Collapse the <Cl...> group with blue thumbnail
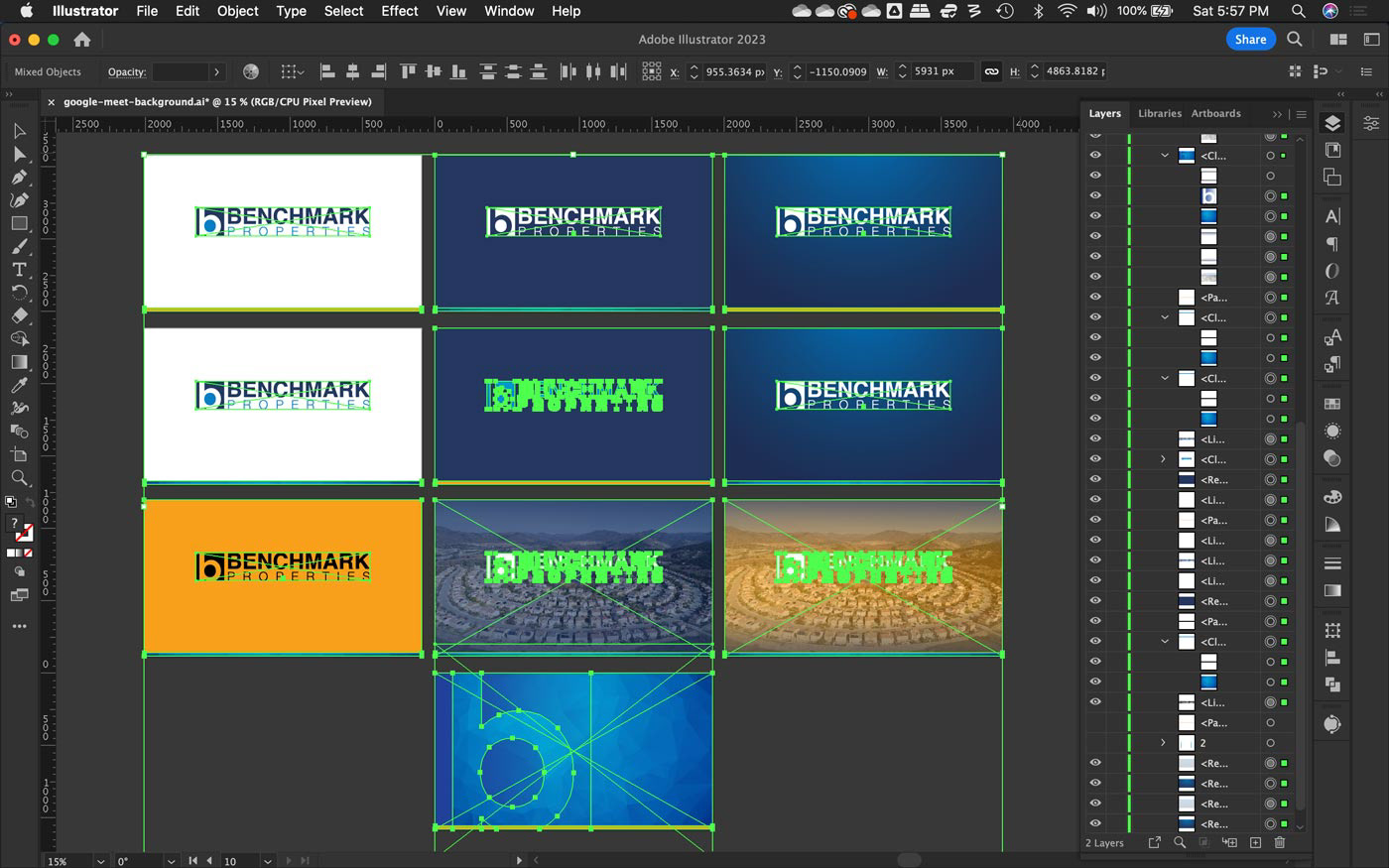The width and height of the screenshot is (1389, 868). [1165, 156]
